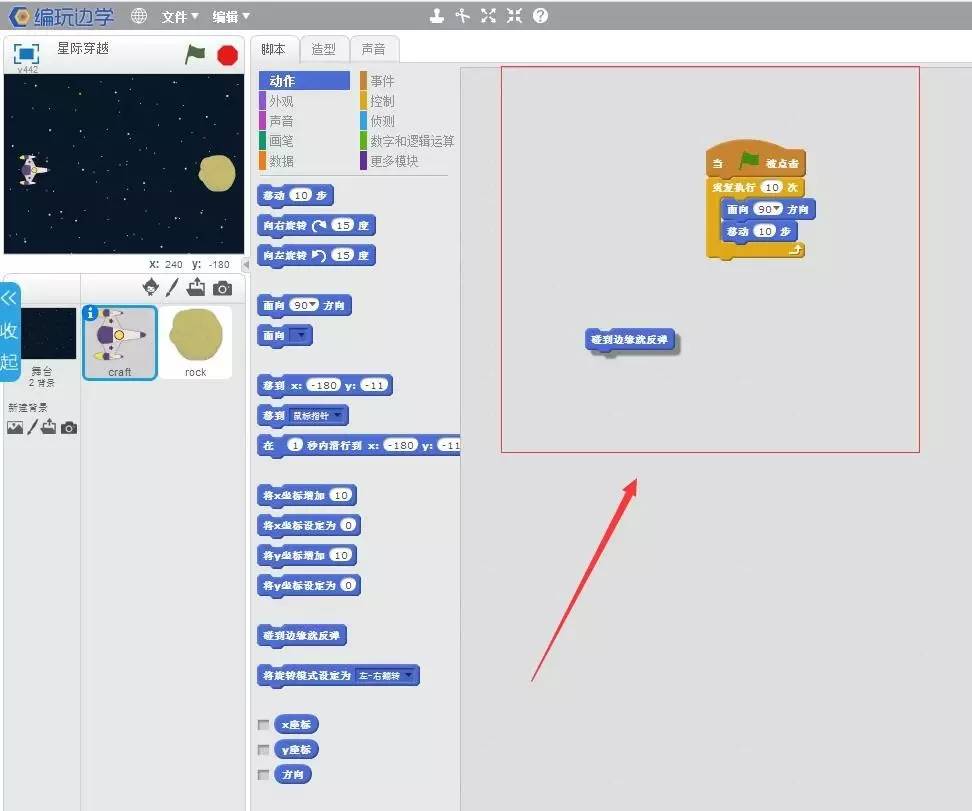
Task: Open the globe language selector
Action: 139,16
